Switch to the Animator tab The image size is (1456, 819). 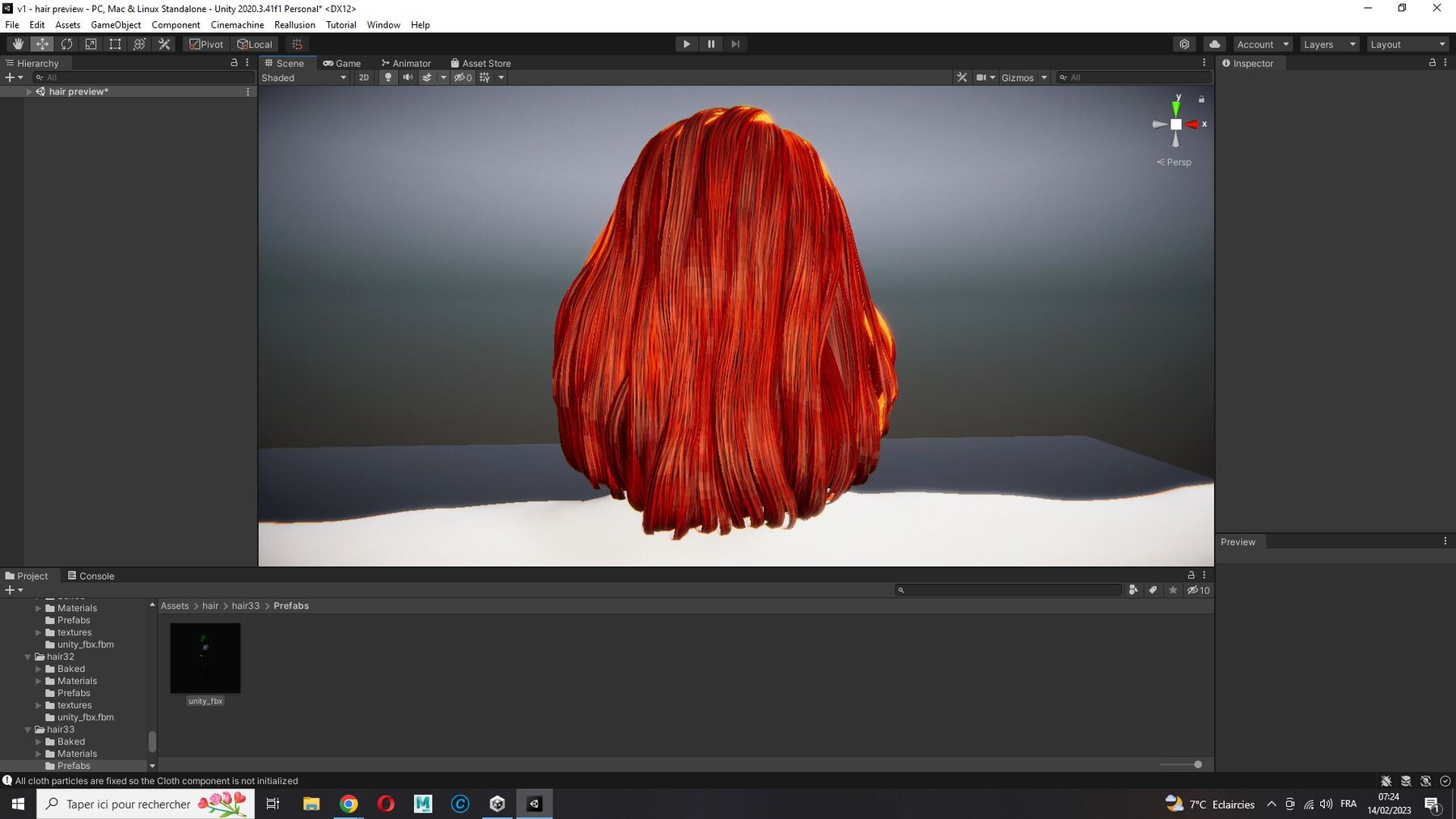pos(406,63)
